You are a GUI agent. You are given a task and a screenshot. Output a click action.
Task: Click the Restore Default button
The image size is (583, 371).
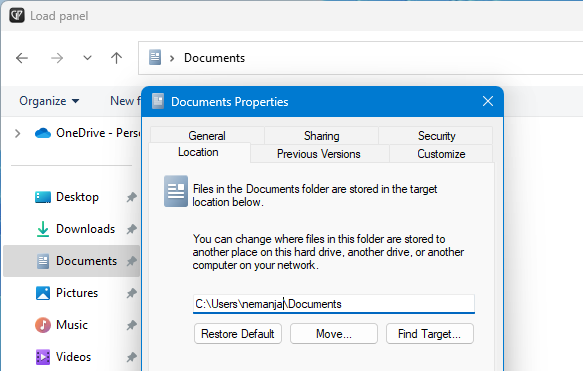pyautogui.click(x=238, y=334)
